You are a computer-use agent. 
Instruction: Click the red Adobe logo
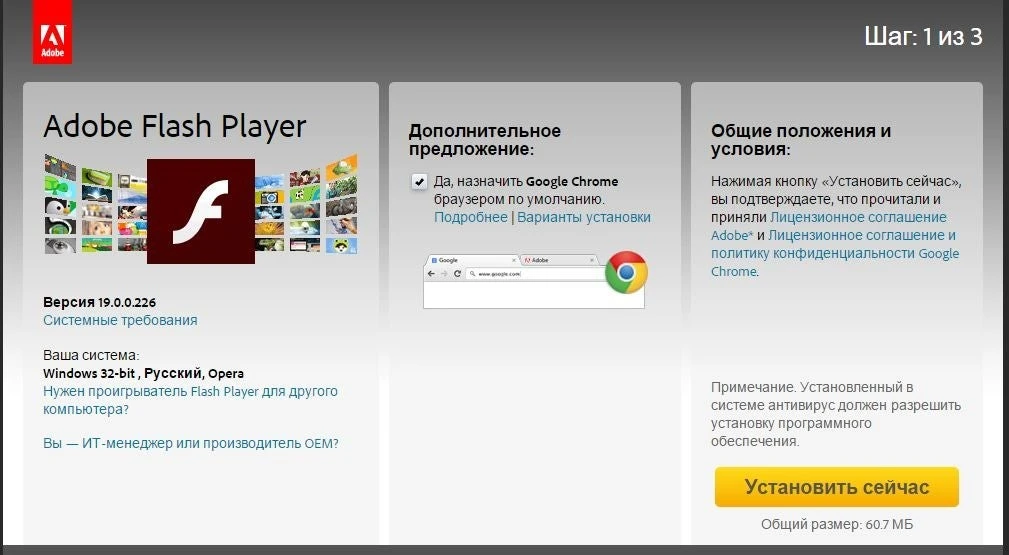tap(52, 32)
